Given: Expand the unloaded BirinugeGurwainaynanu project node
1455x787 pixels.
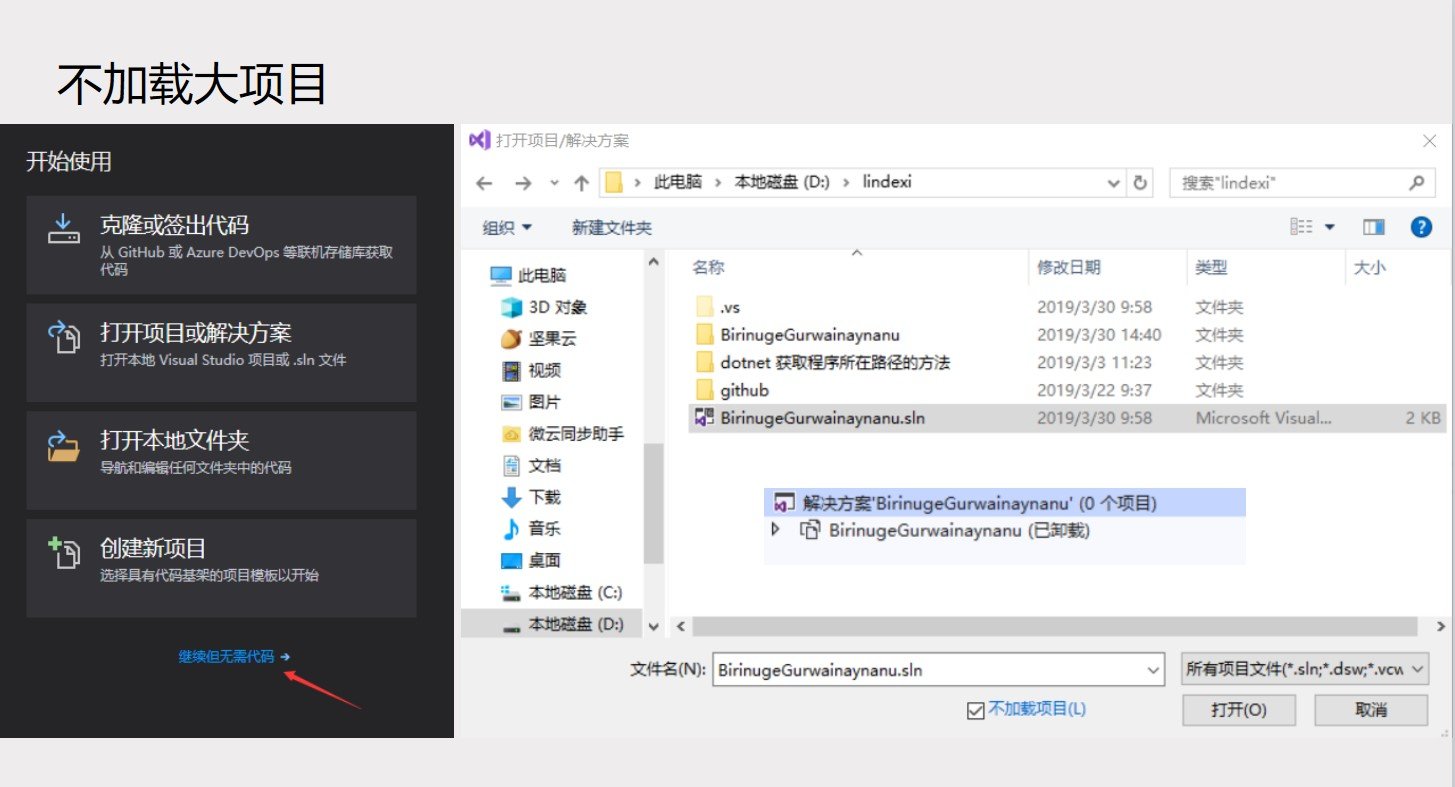Looking at the screenshot, I should point(776,530).
